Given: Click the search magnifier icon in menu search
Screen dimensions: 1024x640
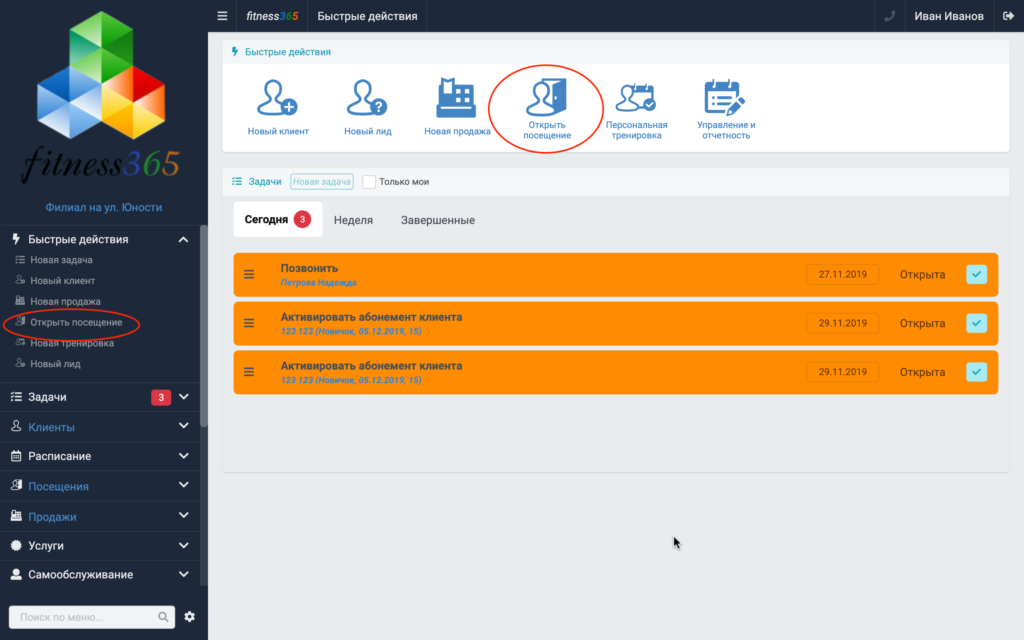Looking at the screenshot, I should pos(163,616).
